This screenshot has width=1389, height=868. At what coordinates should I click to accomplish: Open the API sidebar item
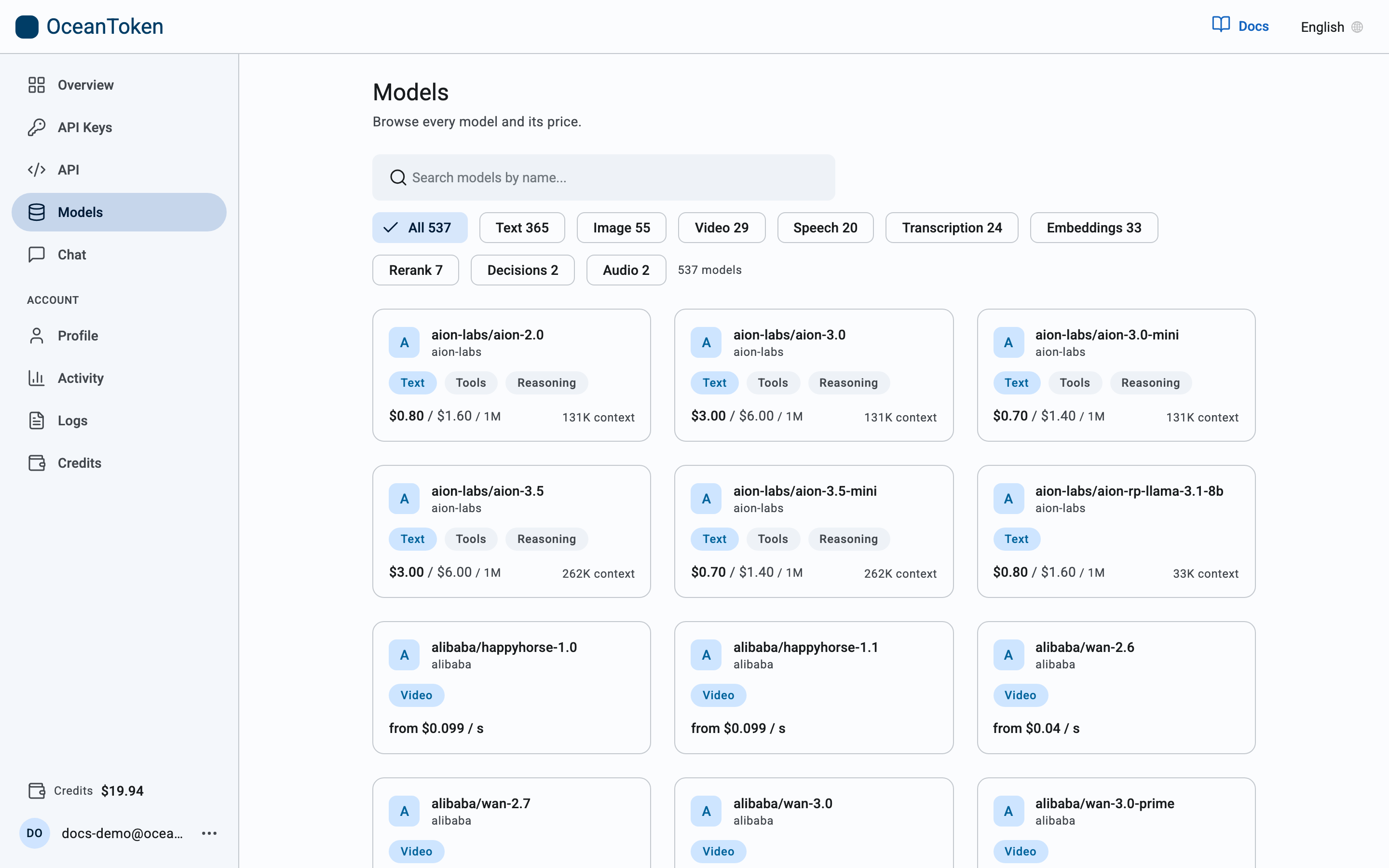119,170
